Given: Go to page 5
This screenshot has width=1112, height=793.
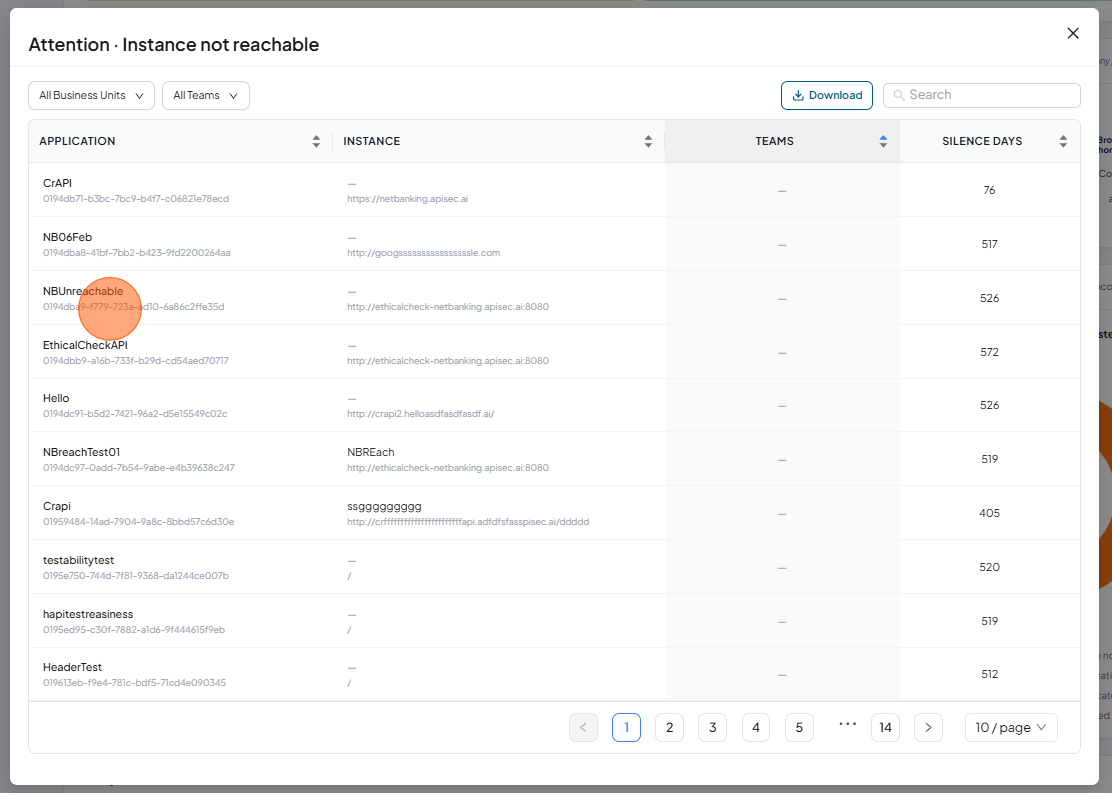Looking at the screenshot, I should coord(799,727).
